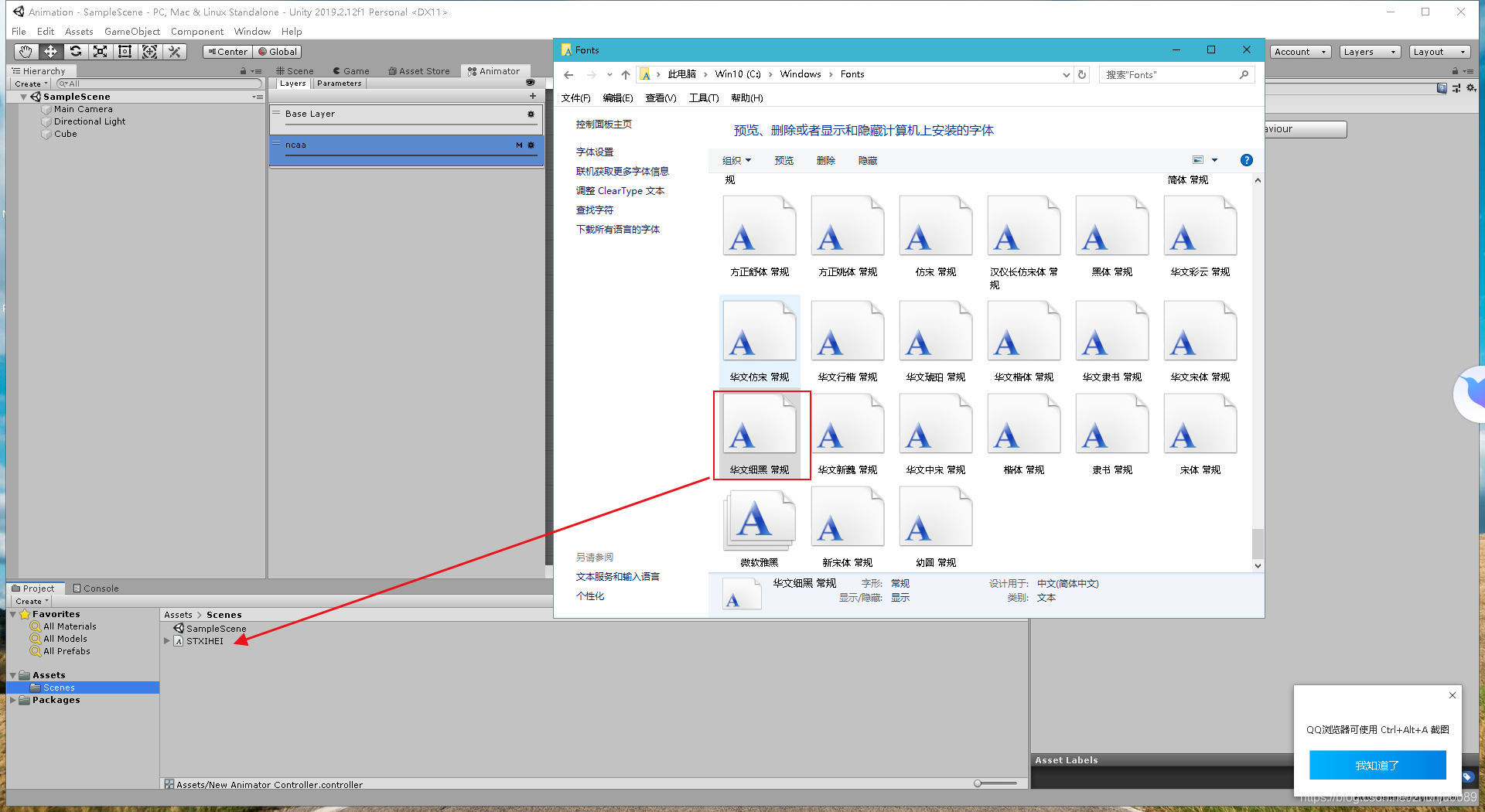Open Unity Window menu
The height and width of the screenshot is (812, 1485).
point(252,32)
